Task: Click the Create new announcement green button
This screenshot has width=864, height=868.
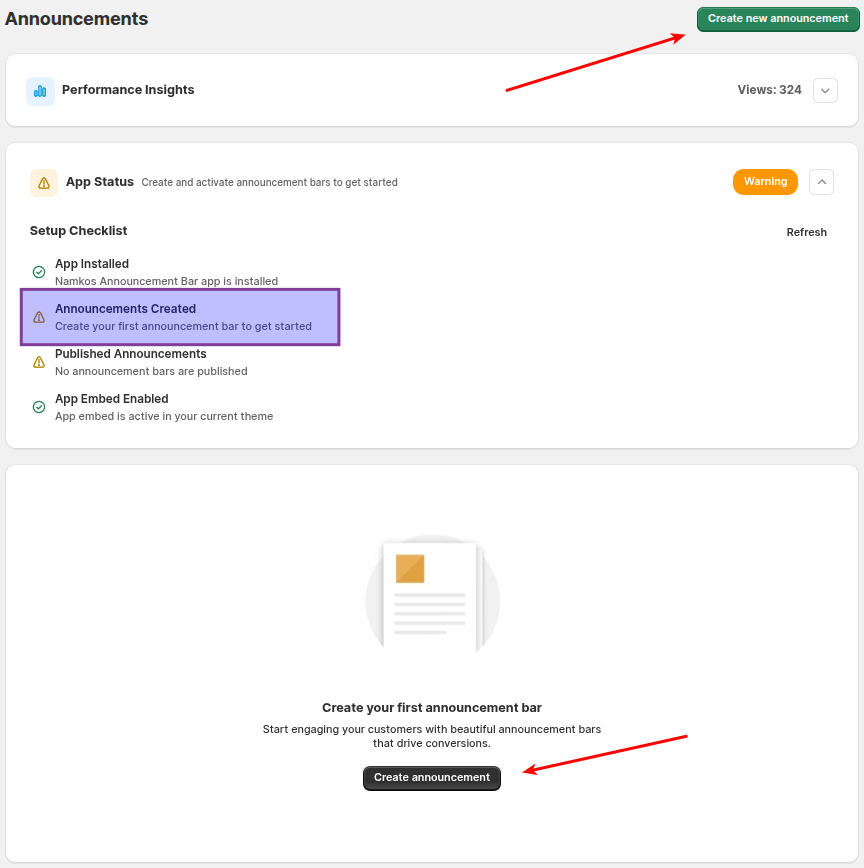Action: click(778, 19)
